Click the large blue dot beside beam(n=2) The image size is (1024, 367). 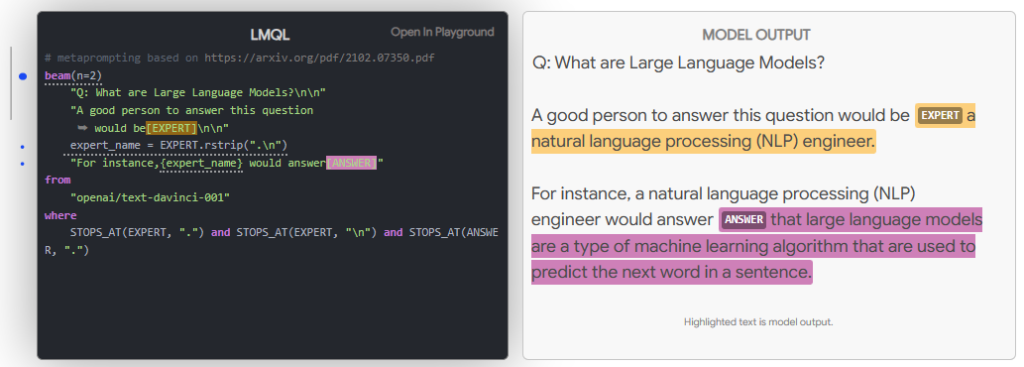click(x=23, y=76)
